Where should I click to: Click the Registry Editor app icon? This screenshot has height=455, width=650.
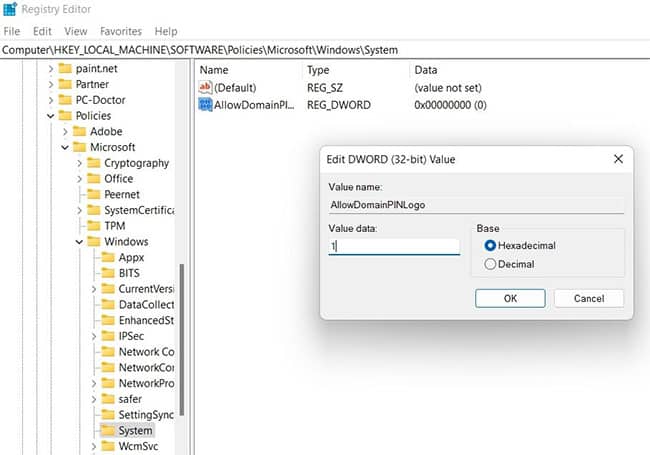(10, 9)
